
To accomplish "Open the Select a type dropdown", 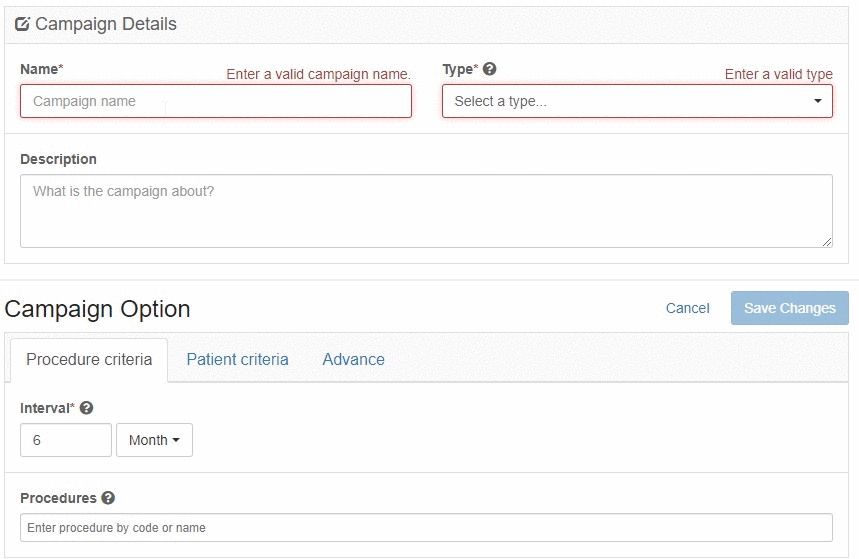I will click(x=637, y=101).
